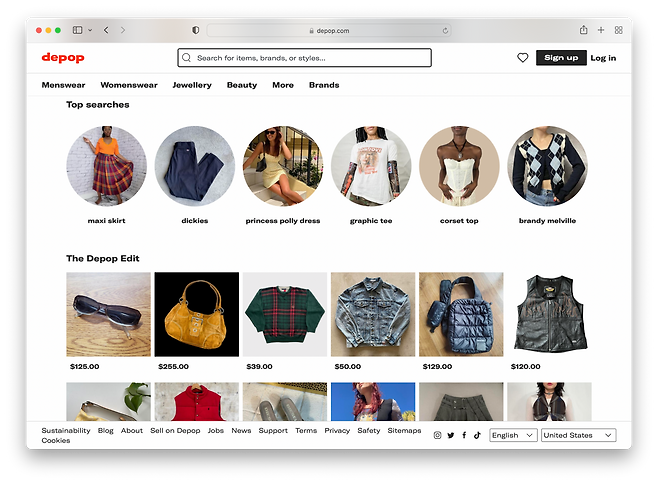Open More menu
This screenshot has height=484, width=658.
pos(283,85)
